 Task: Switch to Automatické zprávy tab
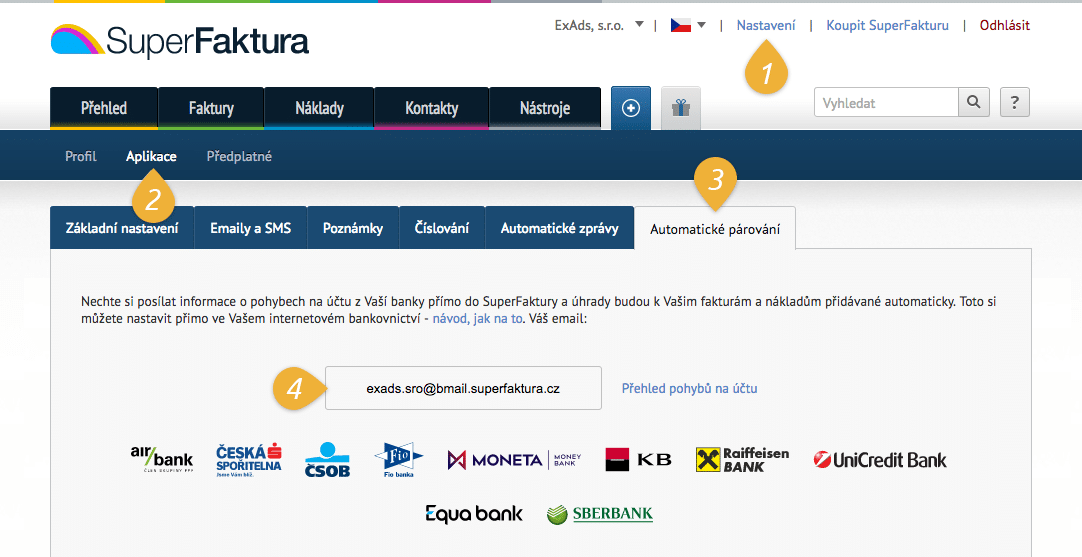click(x=560, y=228)
